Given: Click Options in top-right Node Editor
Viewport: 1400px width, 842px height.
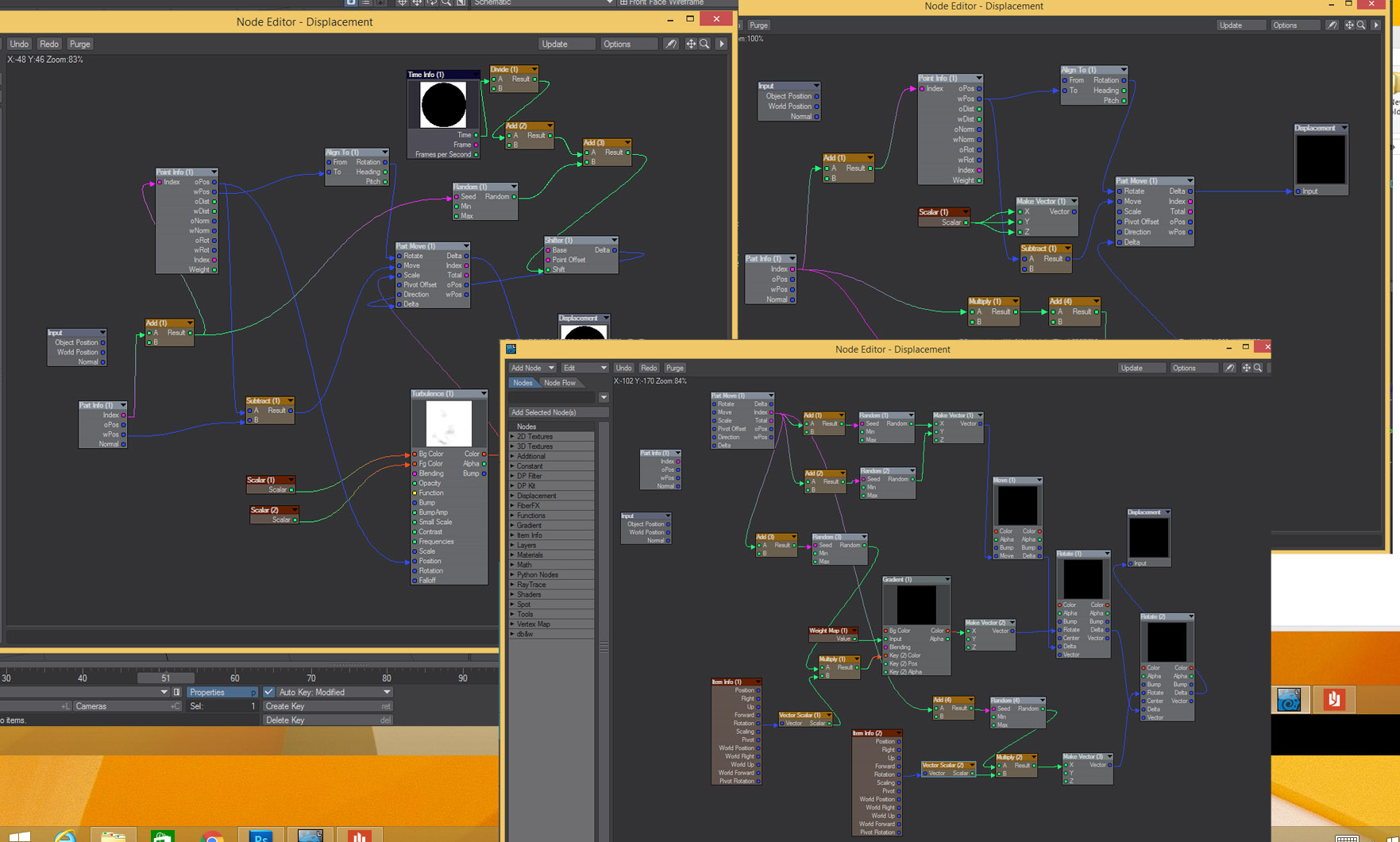Looking at the screenshot, I should (1297, 25).
